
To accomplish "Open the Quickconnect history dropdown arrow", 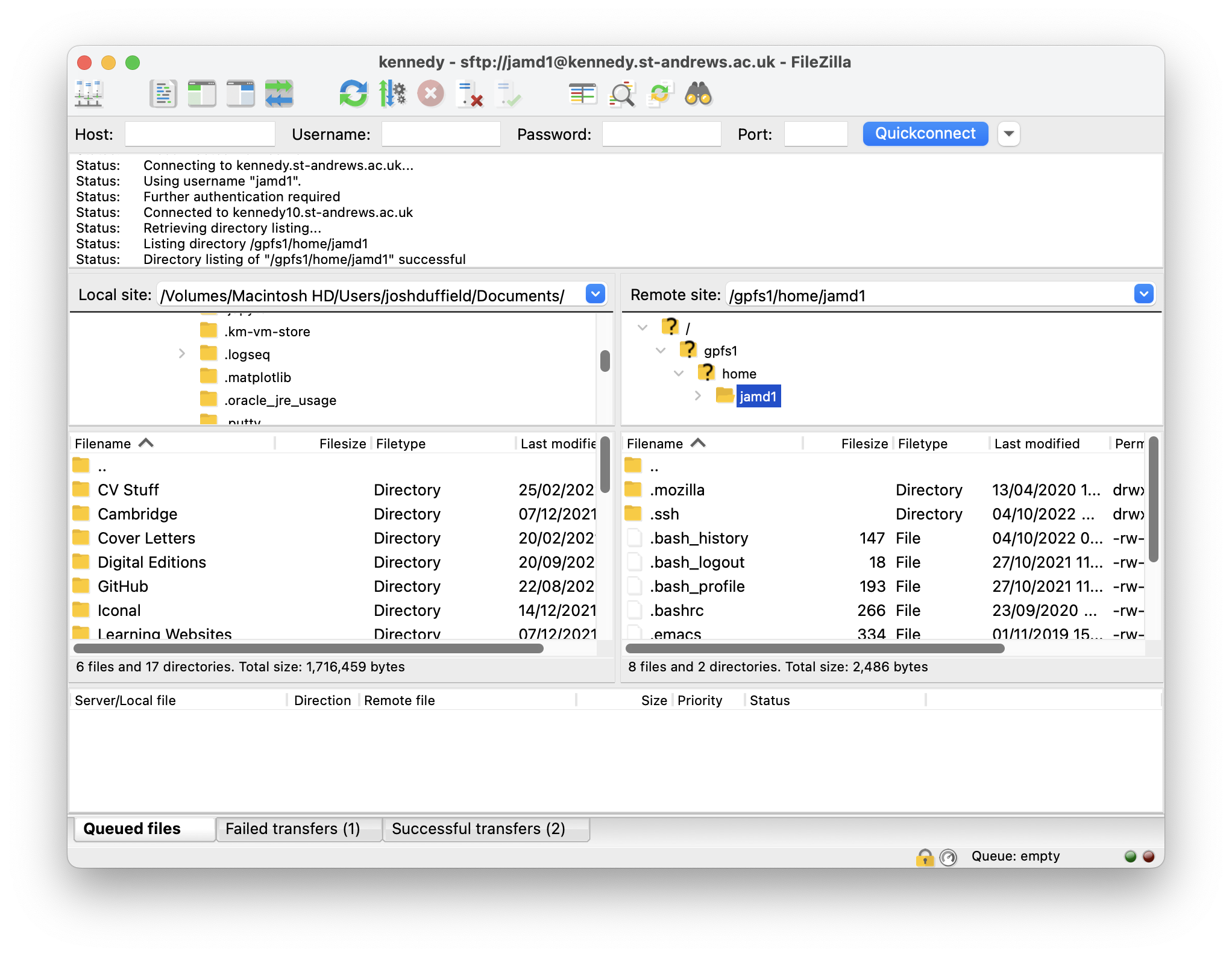I will click(x=1009, y=134).
